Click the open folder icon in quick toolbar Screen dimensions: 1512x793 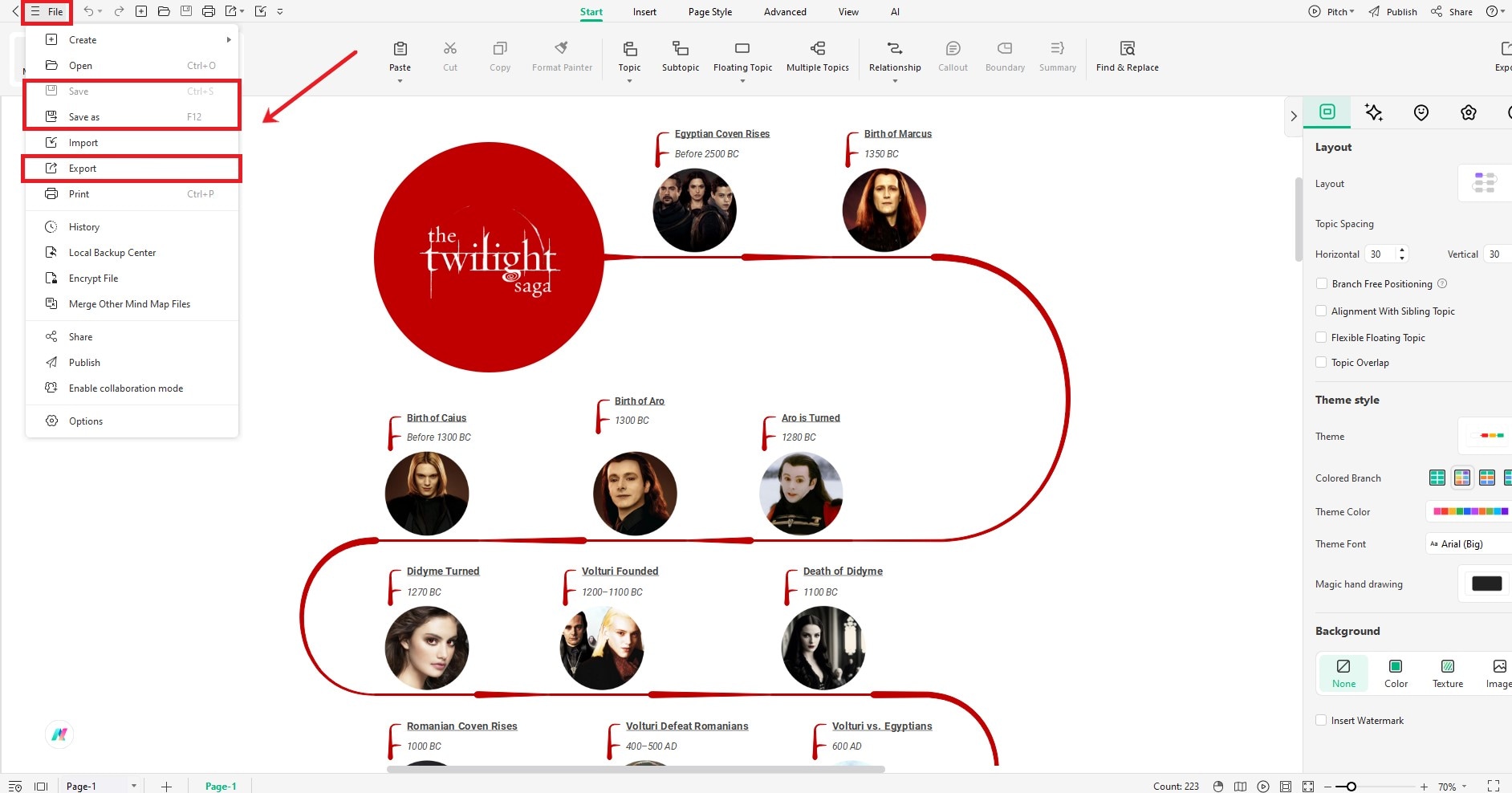[x=164, y=11]
